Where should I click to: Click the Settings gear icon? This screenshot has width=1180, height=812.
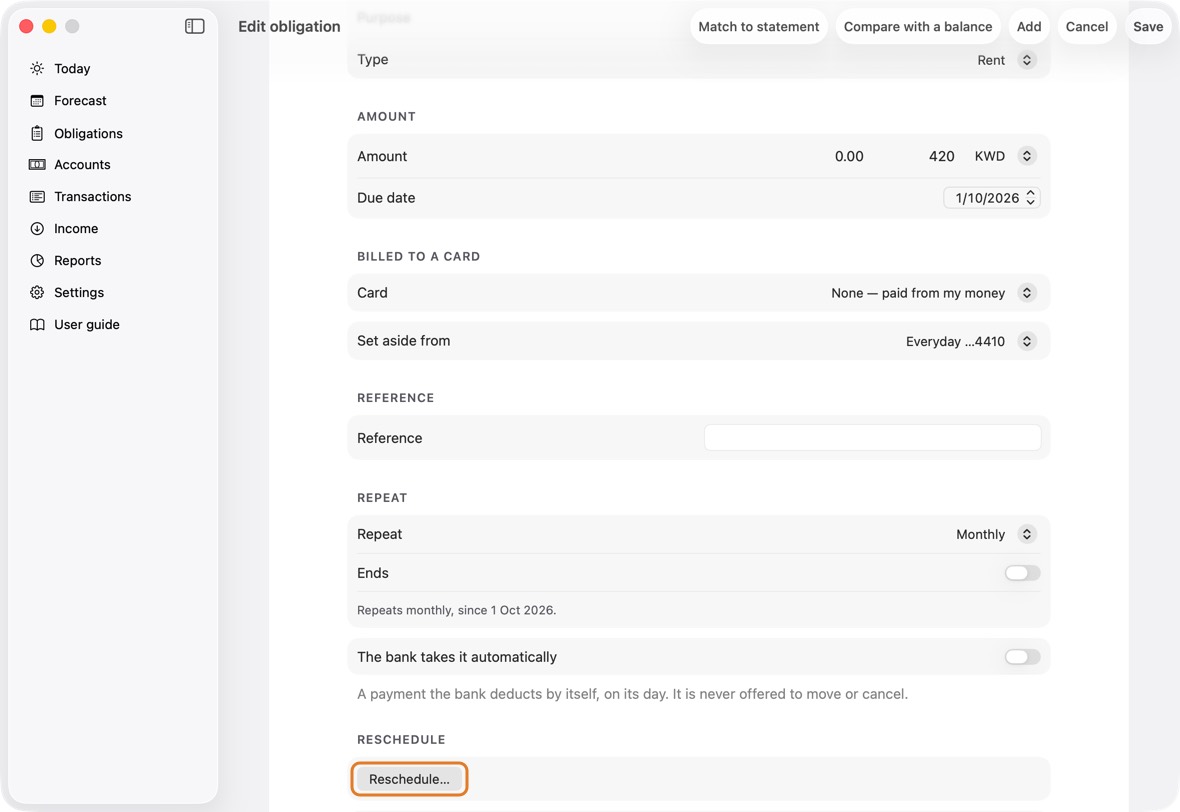[x=37, y=293]
